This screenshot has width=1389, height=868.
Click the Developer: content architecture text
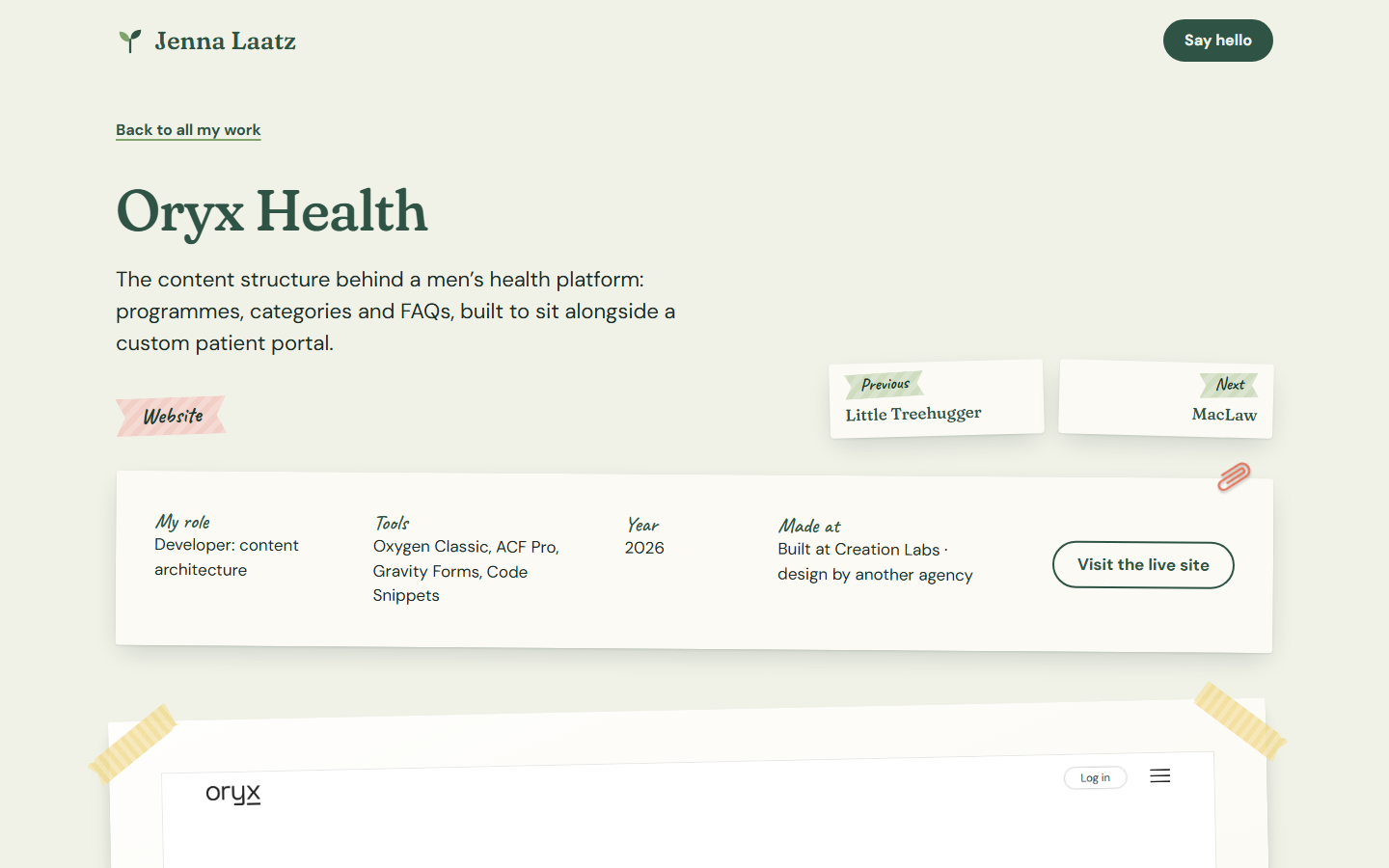point(227,557)
